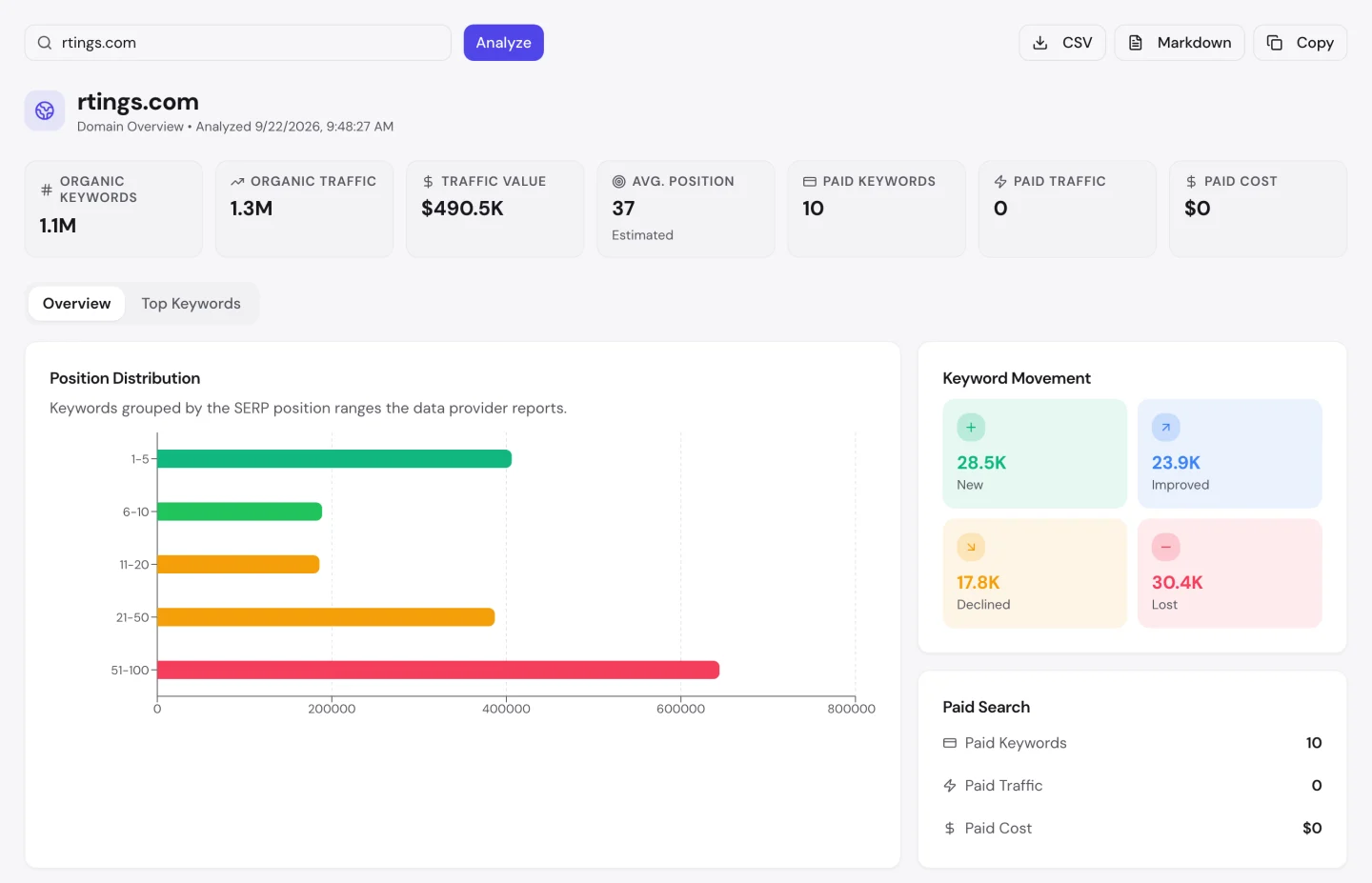
Task: Click the Paid Keywords card icon
Action: pyautogui.click(x=810, y=181)
